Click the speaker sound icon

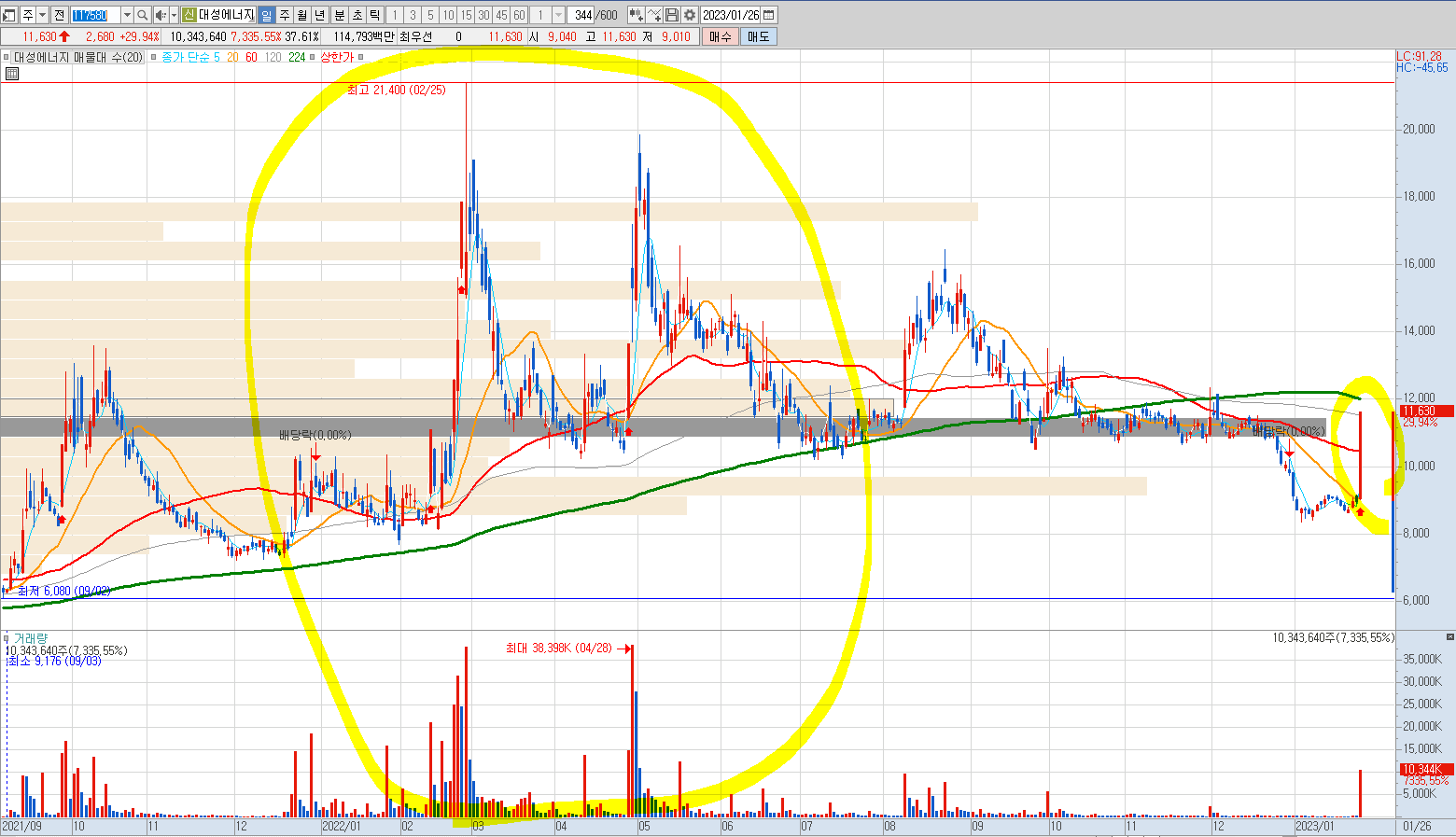pyautogui.click(x=161, y=15)
